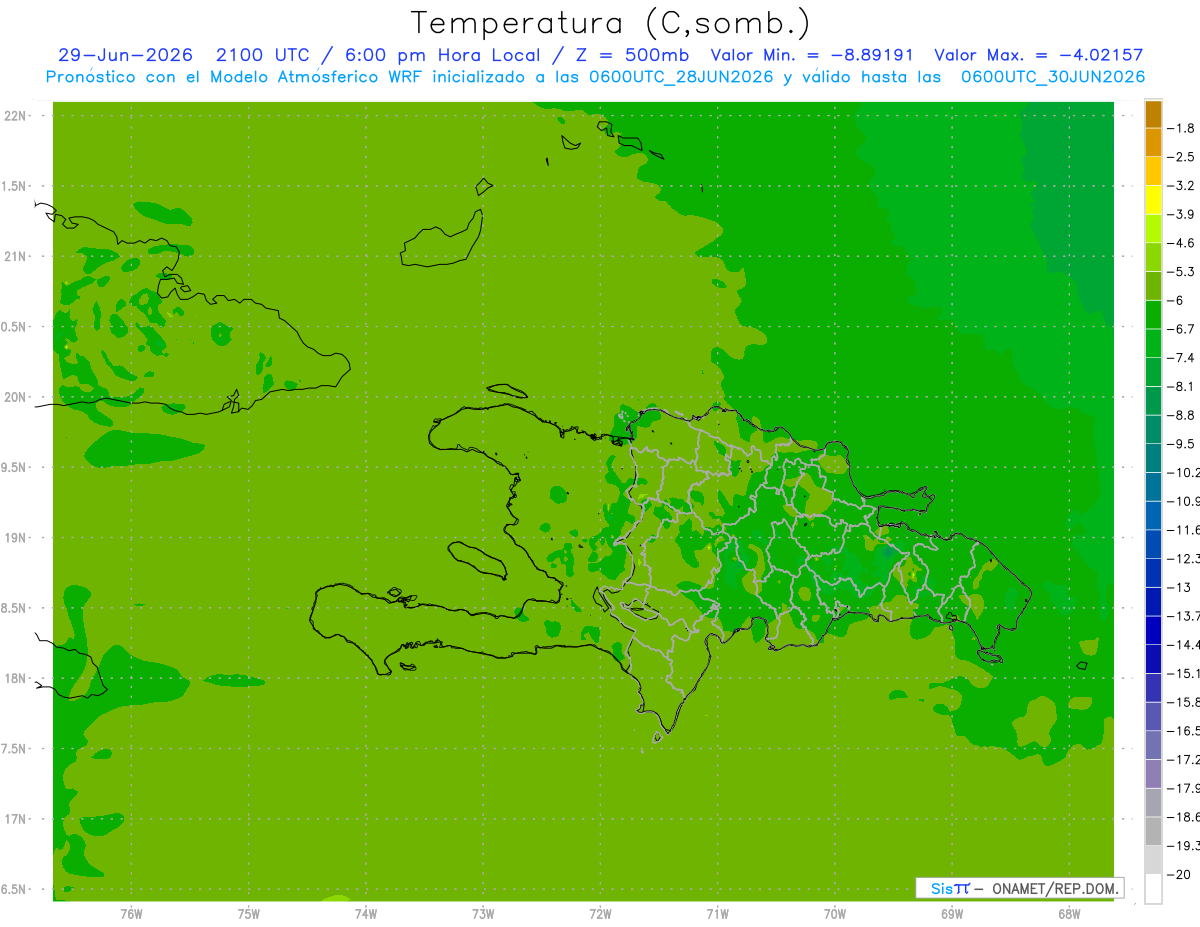Click the "74W" longitude axis label

pyautogui.click(x=366, y=913)
